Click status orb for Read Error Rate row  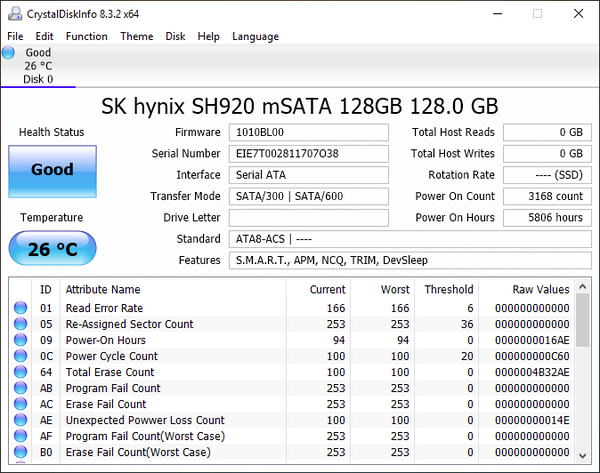(21, 308)
